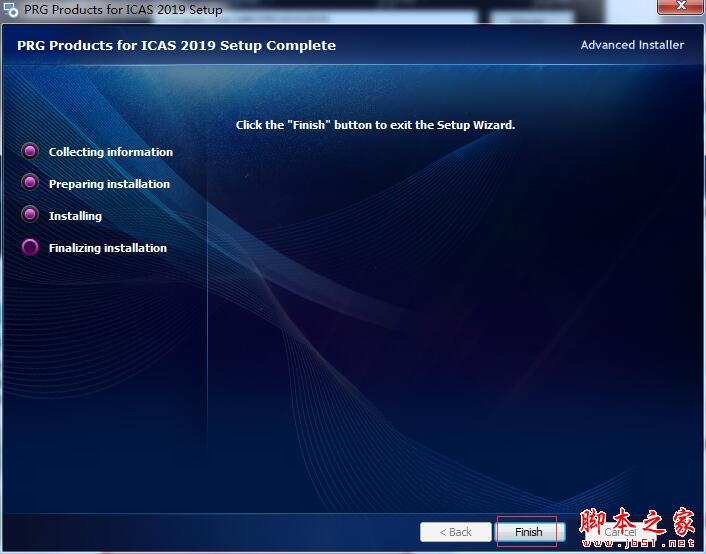Close the Setup window

click(681, 6)
